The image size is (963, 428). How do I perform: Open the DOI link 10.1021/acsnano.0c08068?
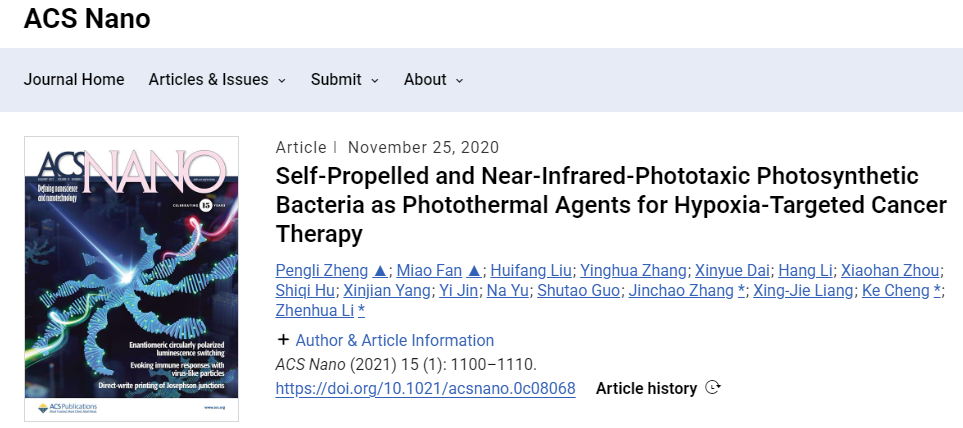pyautogui.click(x=426, y=389)
